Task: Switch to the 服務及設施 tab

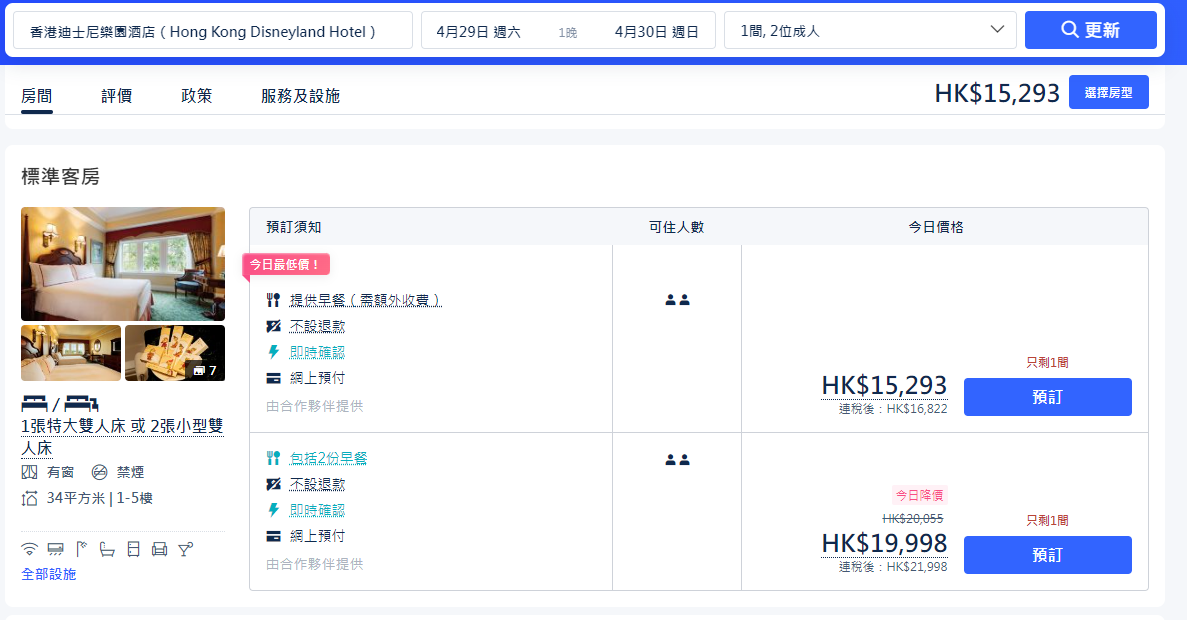Action: tap(300, 96)
